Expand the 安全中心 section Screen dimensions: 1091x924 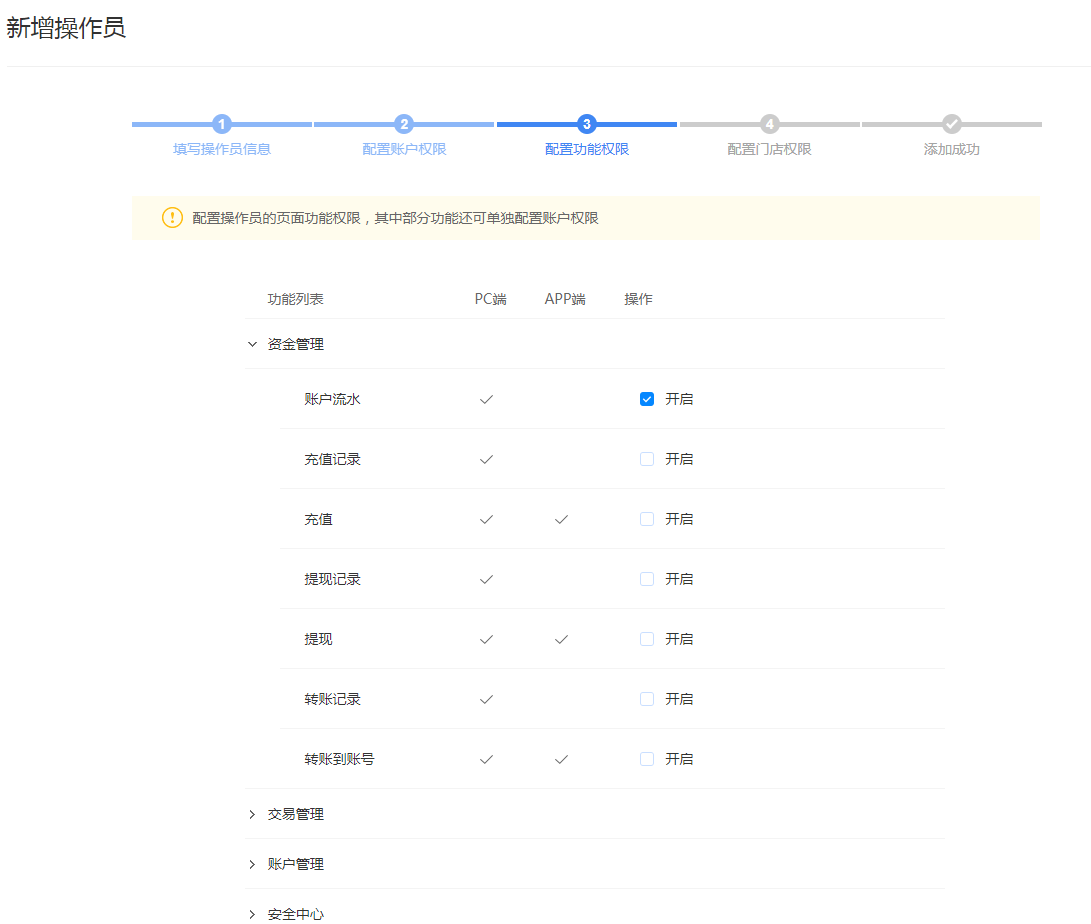click(x=250, y=913)
